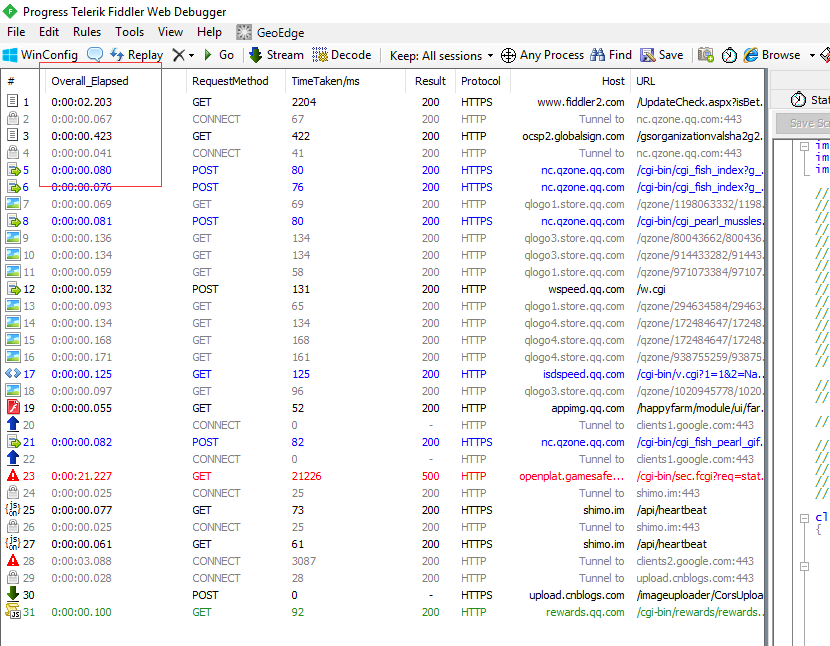
Task: Collapse the code tree node near 'cl'
Action: tap(805, 518)
